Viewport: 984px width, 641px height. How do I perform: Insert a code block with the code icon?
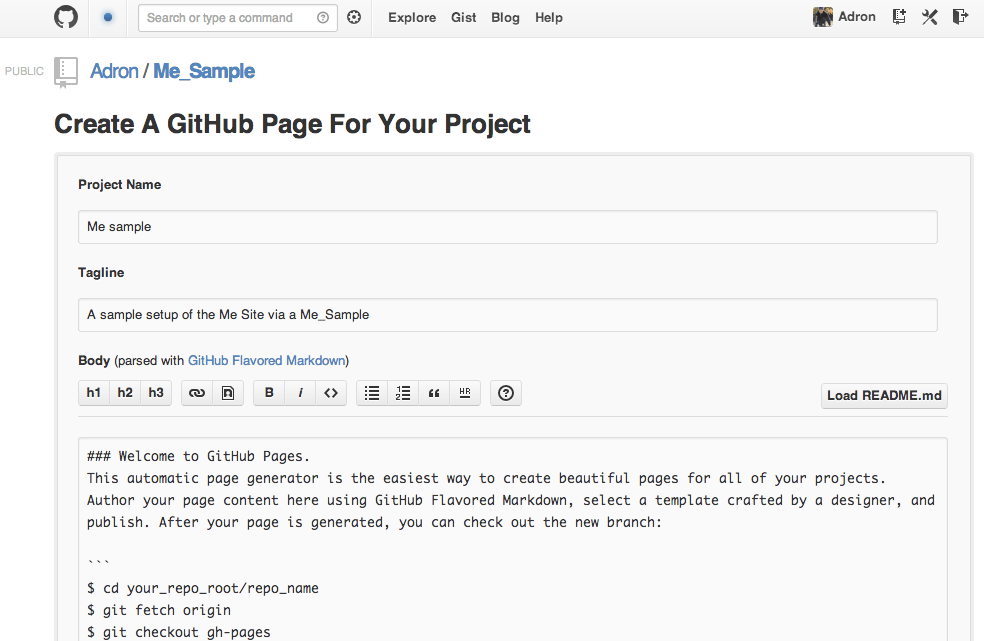tap(331, 393)
